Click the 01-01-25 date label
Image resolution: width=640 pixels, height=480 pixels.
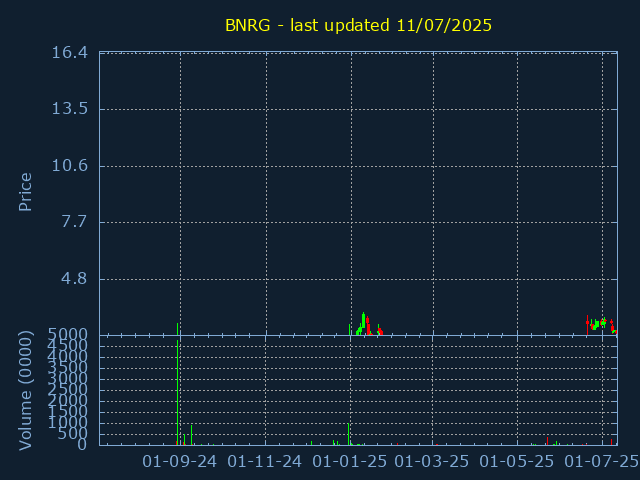click(349, 462)
